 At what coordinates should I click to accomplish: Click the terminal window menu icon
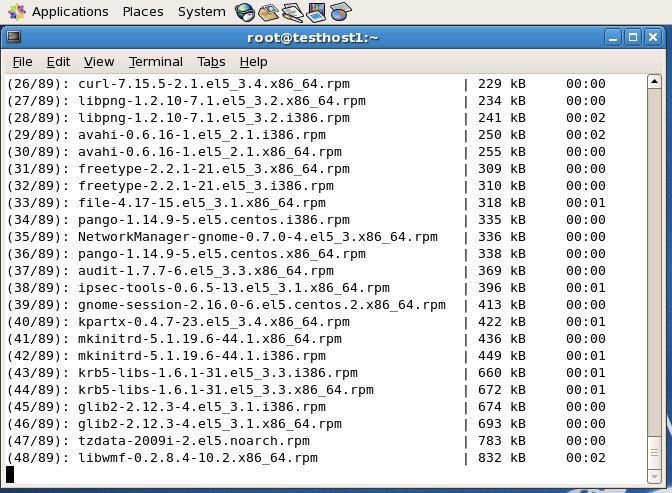point(12,37)
